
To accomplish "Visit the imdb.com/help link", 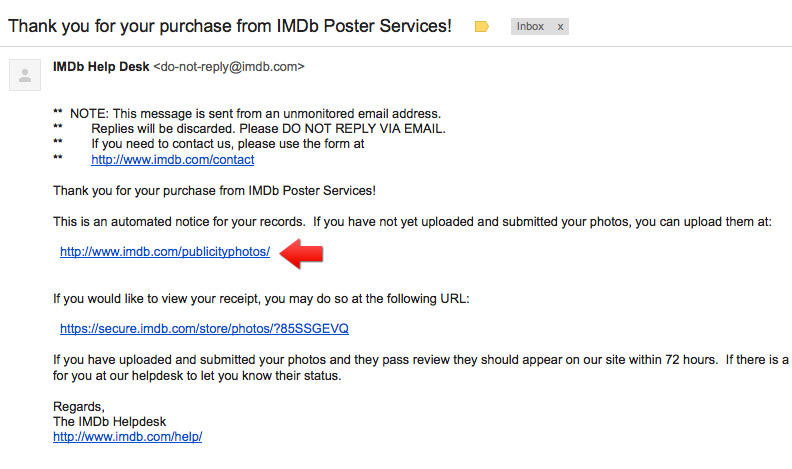I will [127, 437].
